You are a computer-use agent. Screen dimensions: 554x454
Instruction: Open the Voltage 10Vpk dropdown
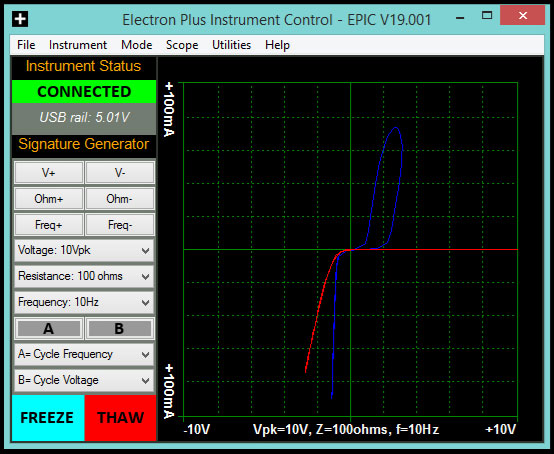point(84,250)
